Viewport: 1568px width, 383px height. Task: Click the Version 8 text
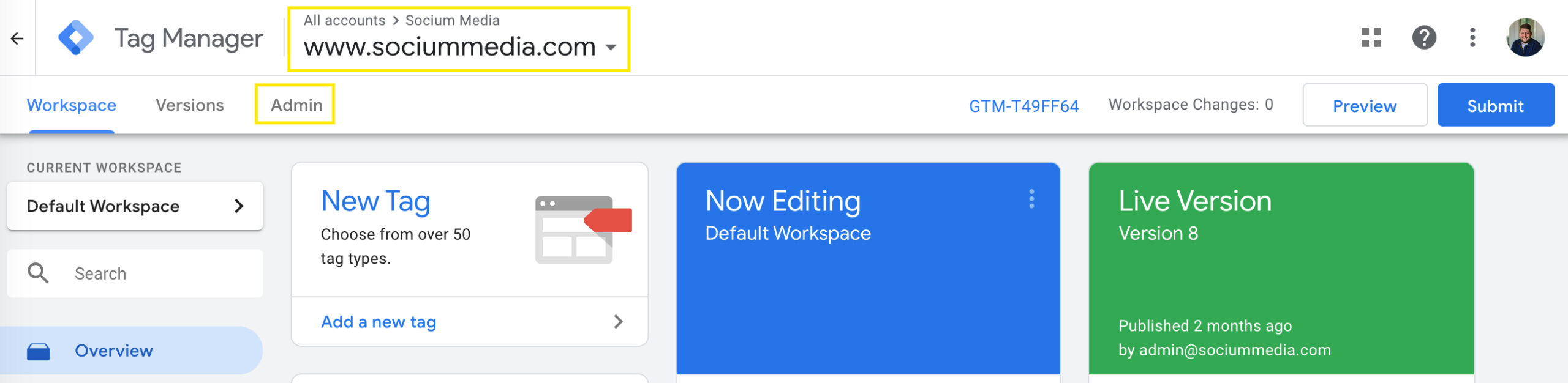tap(1158, 233)
